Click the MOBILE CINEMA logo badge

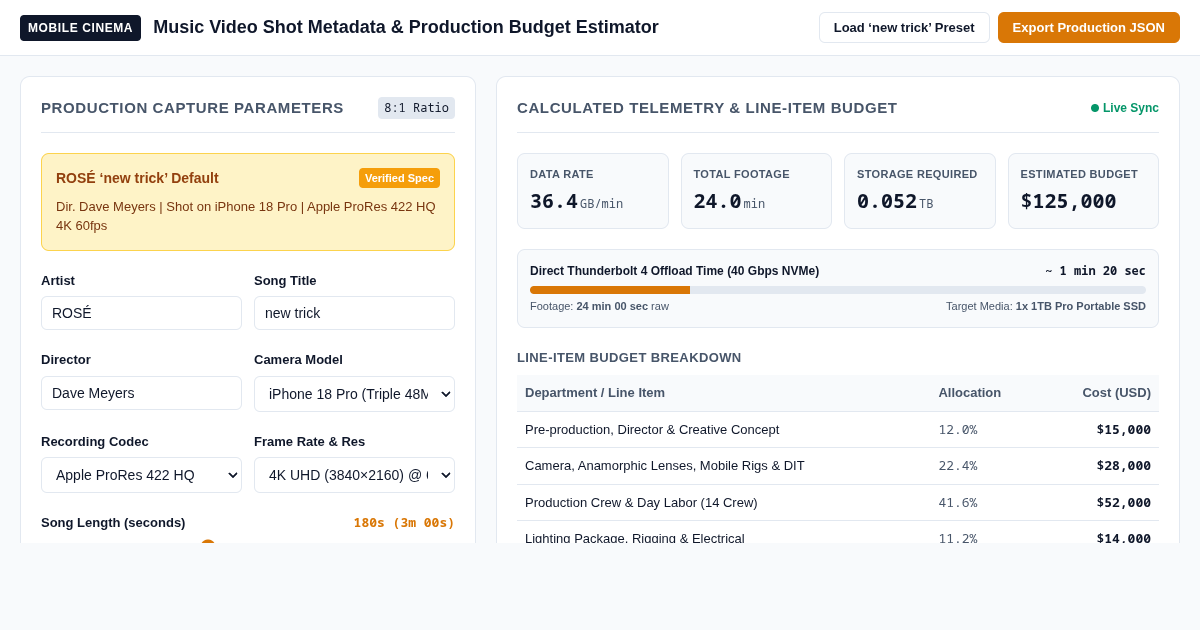[x=80, y=28]
